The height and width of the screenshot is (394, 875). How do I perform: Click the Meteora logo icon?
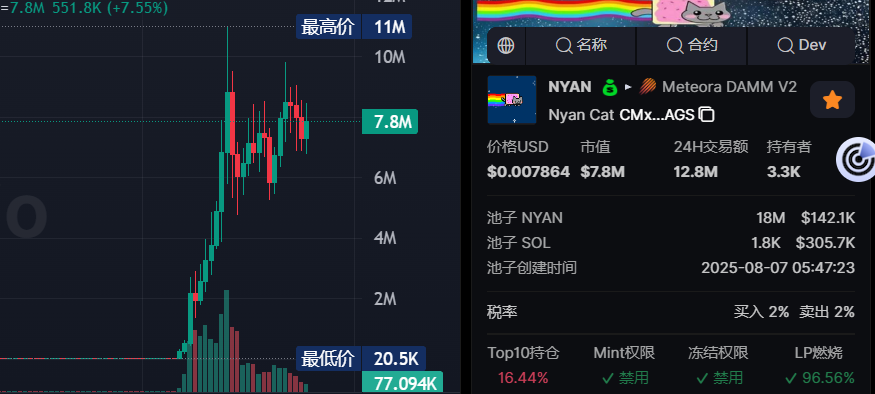648,87
